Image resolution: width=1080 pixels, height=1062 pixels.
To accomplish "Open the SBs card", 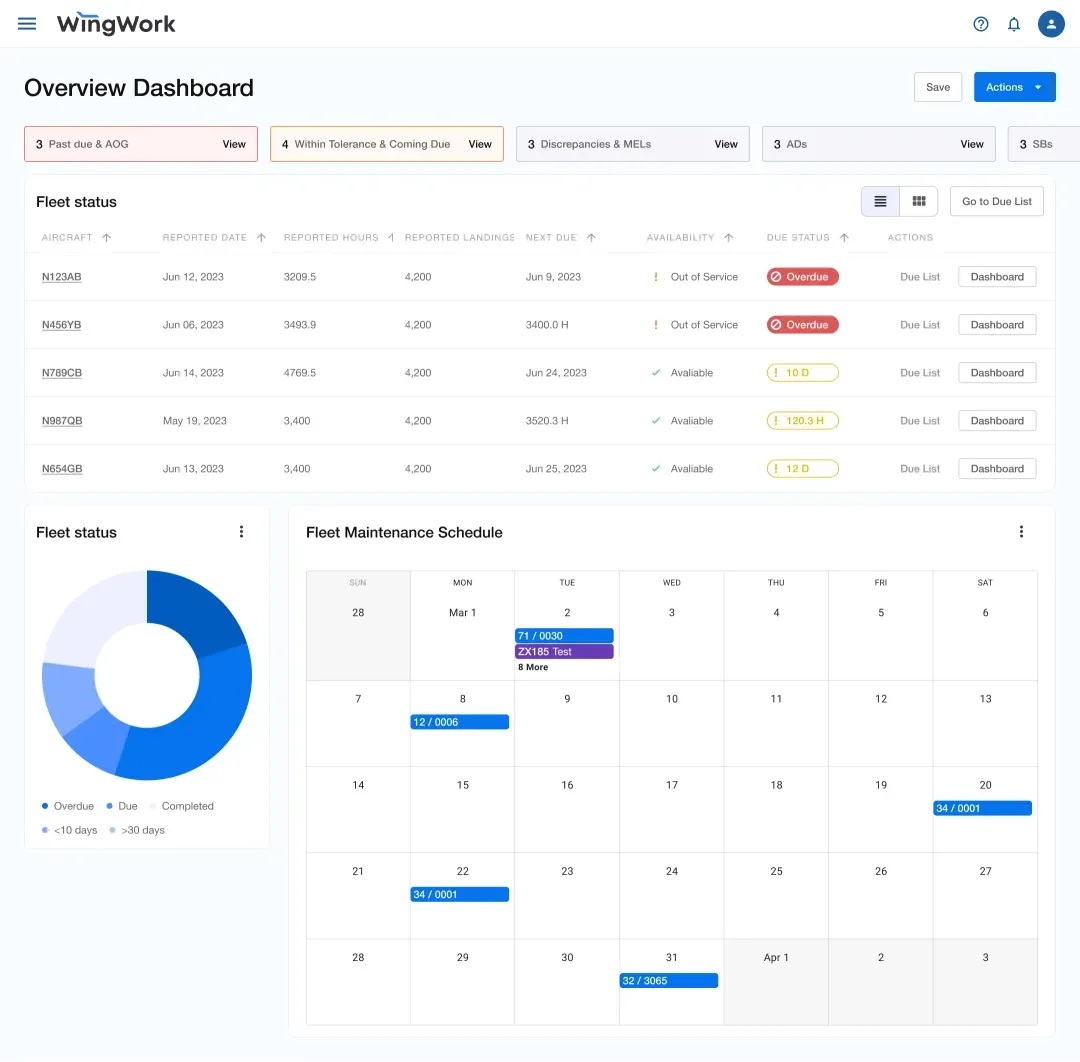I will pyautogui.click(x=1043, y=144).
